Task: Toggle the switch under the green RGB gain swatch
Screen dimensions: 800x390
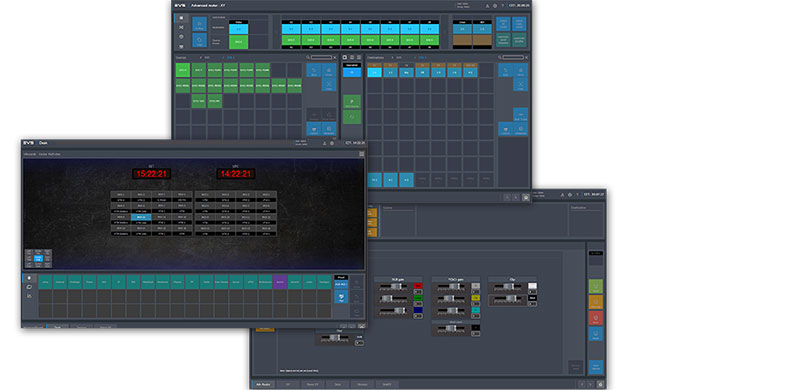Action: [x=418, y=304]
